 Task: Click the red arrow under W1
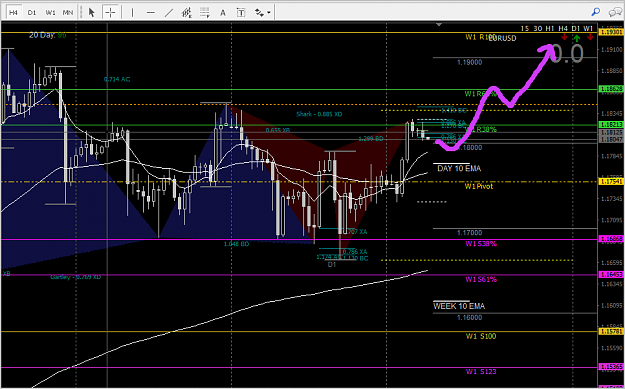590,37
